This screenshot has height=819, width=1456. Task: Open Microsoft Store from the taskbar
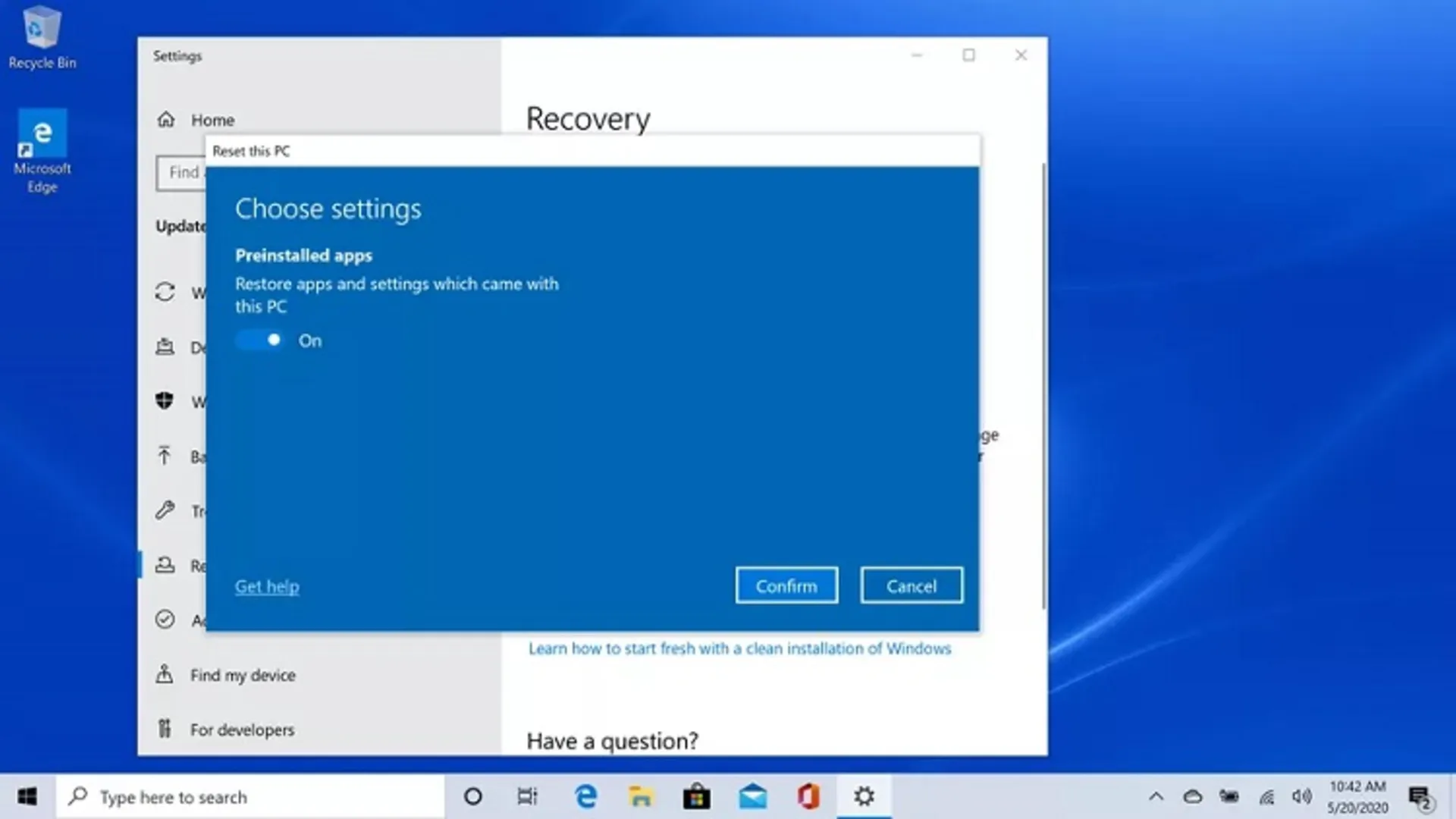coord(696,796)
